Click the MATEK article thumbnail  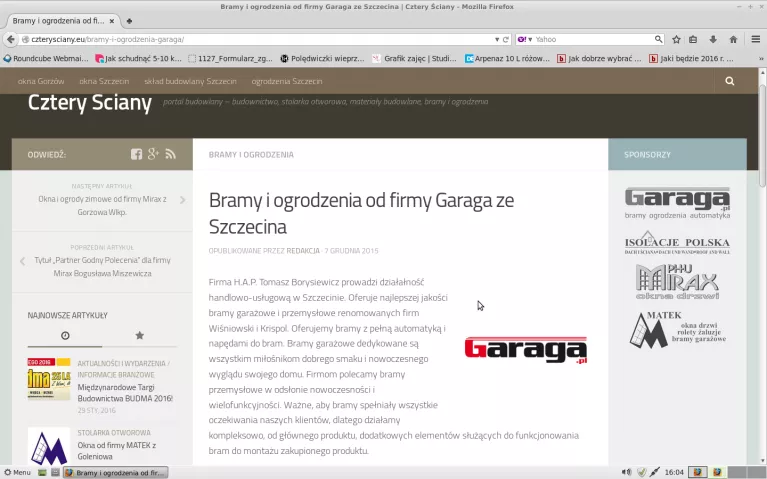click(49, 446)
